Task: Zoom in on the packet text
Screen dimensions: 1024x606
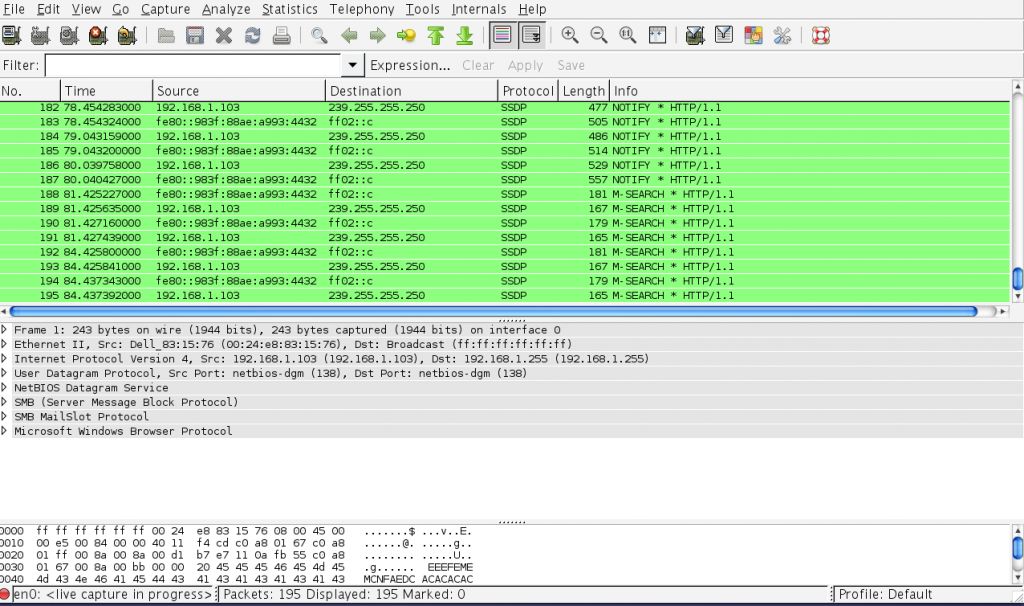Action: 569,35
